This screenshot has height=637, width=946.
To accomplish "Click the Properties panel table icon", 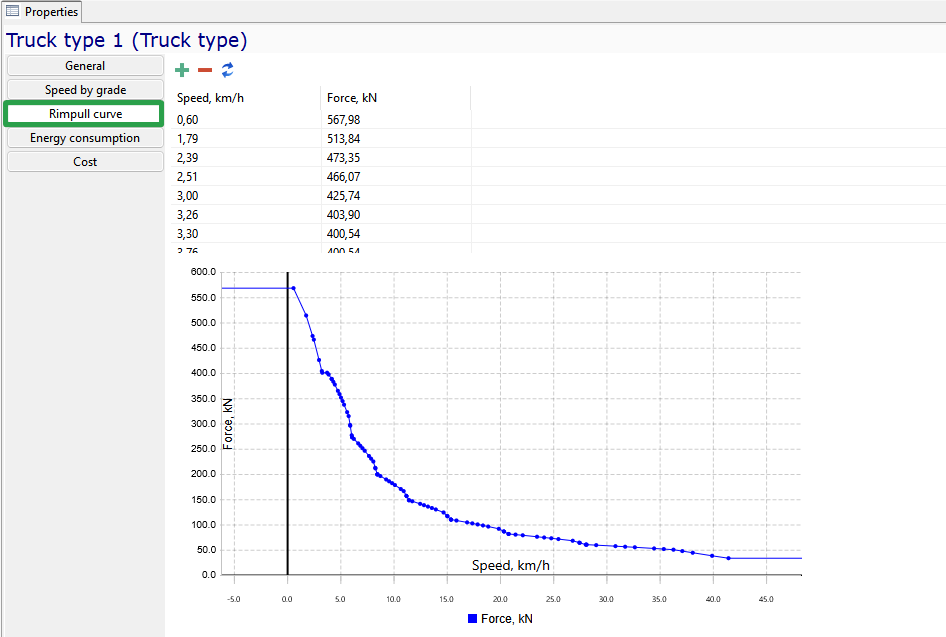I will click(x=13, y=11).
